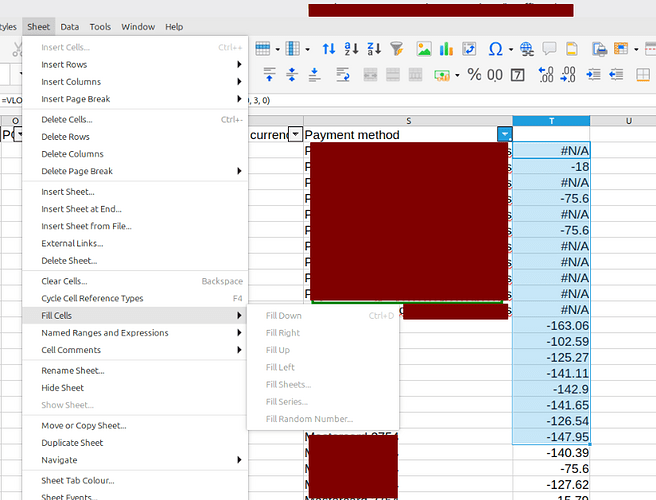Click the Insert Chart icon
This screenshot has height=500, width=656.
point(446,48)
